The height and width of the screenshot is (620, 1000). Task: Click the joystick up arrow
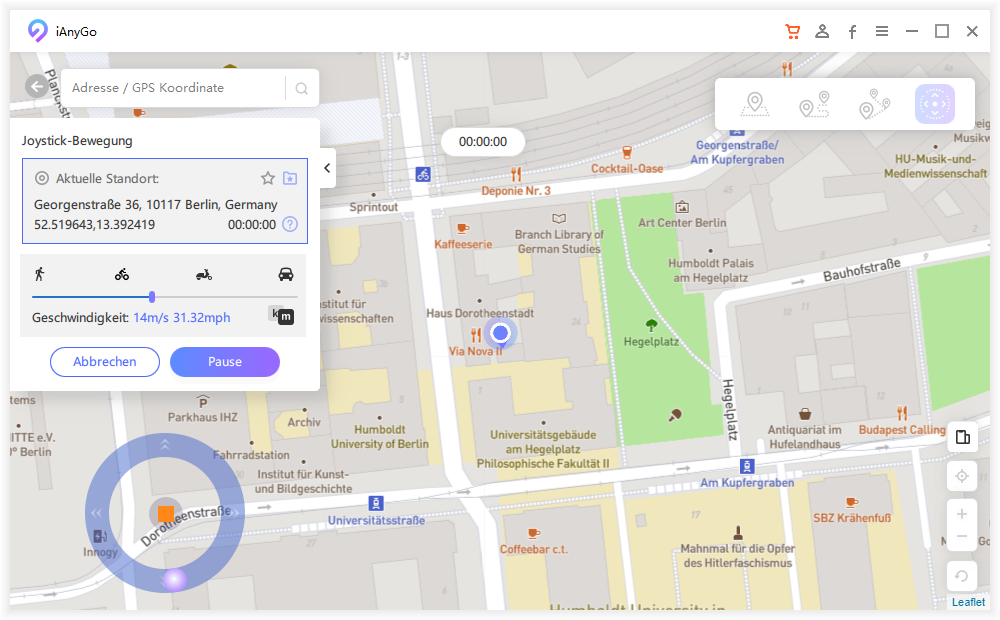[x=165, y=444]
